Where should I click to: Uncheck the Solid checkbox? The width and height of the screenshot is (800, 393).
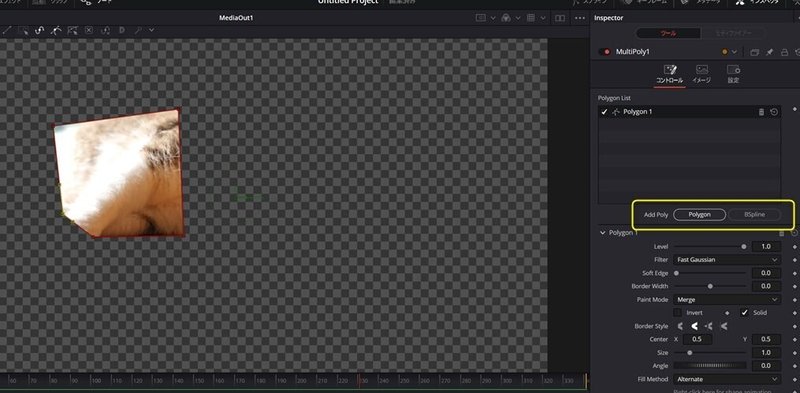tap(744, 312)
